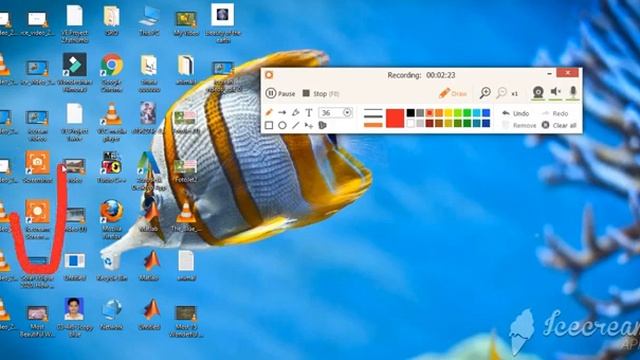Select the straight line tool
This screenshot has width=640, height=360.
(296, 125)
